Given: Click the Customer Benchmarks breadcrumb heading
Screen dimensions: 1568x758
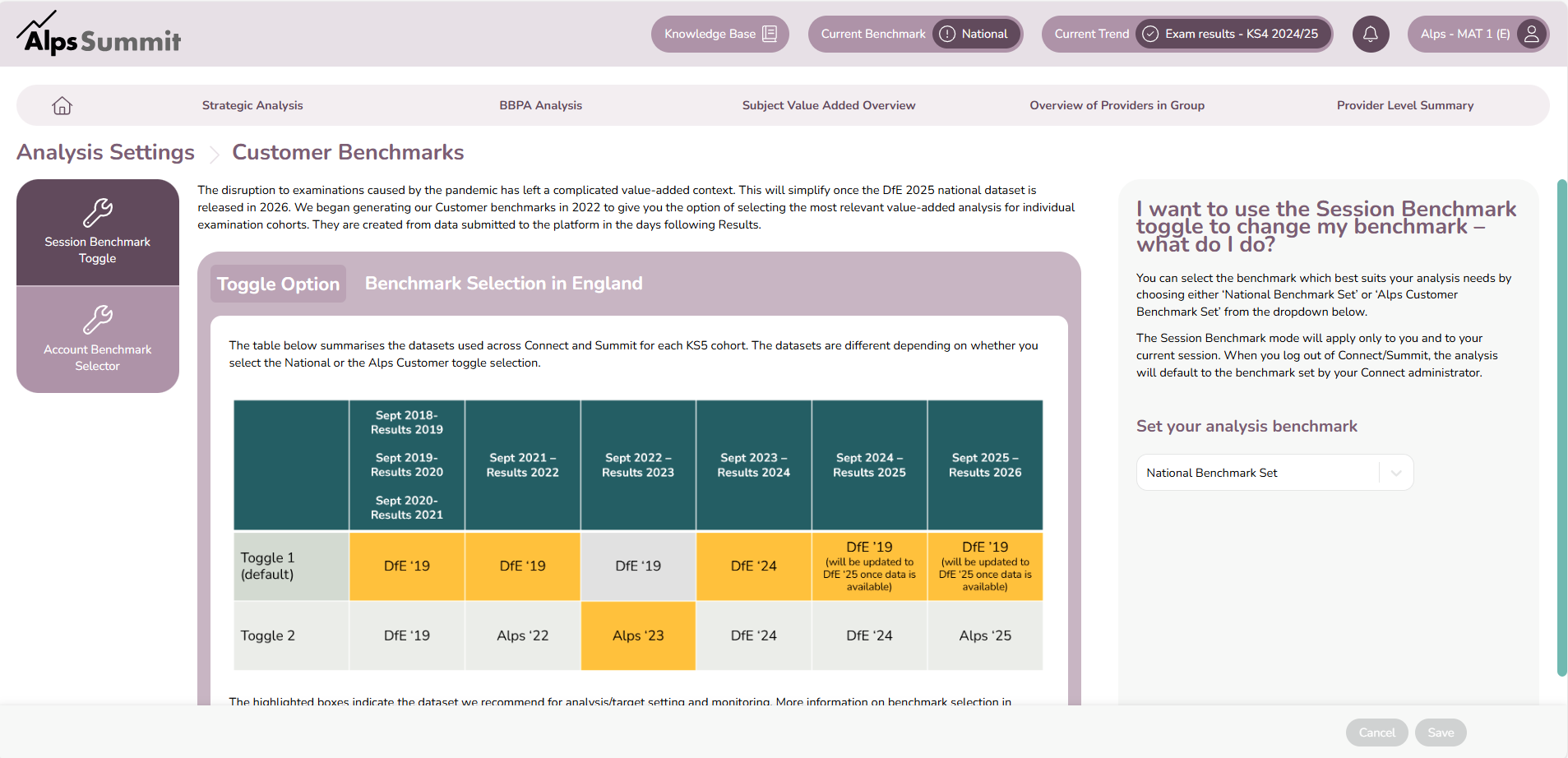Looking at the screenshot, I should 348,153.
